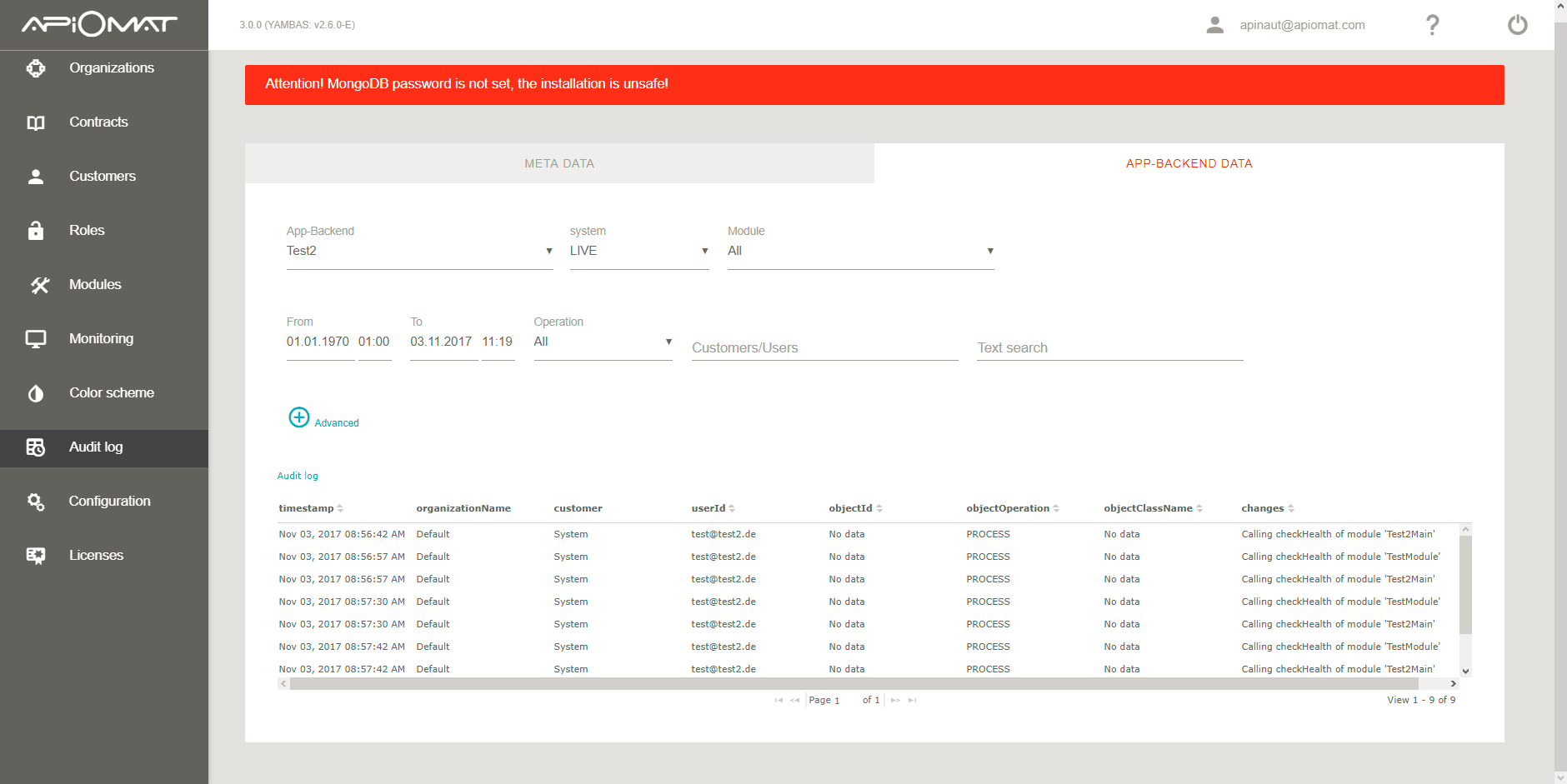
Task: Open the App-Backend dropdown showing Test2
Action: pyautogui.click(x=420, y=252)
